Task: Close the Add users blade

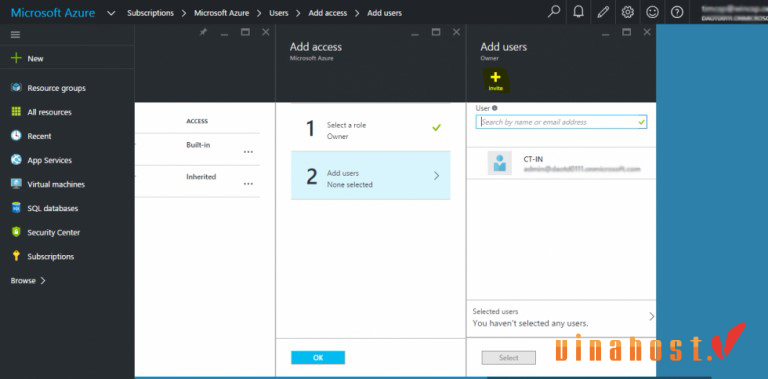Action: (647, 32)
